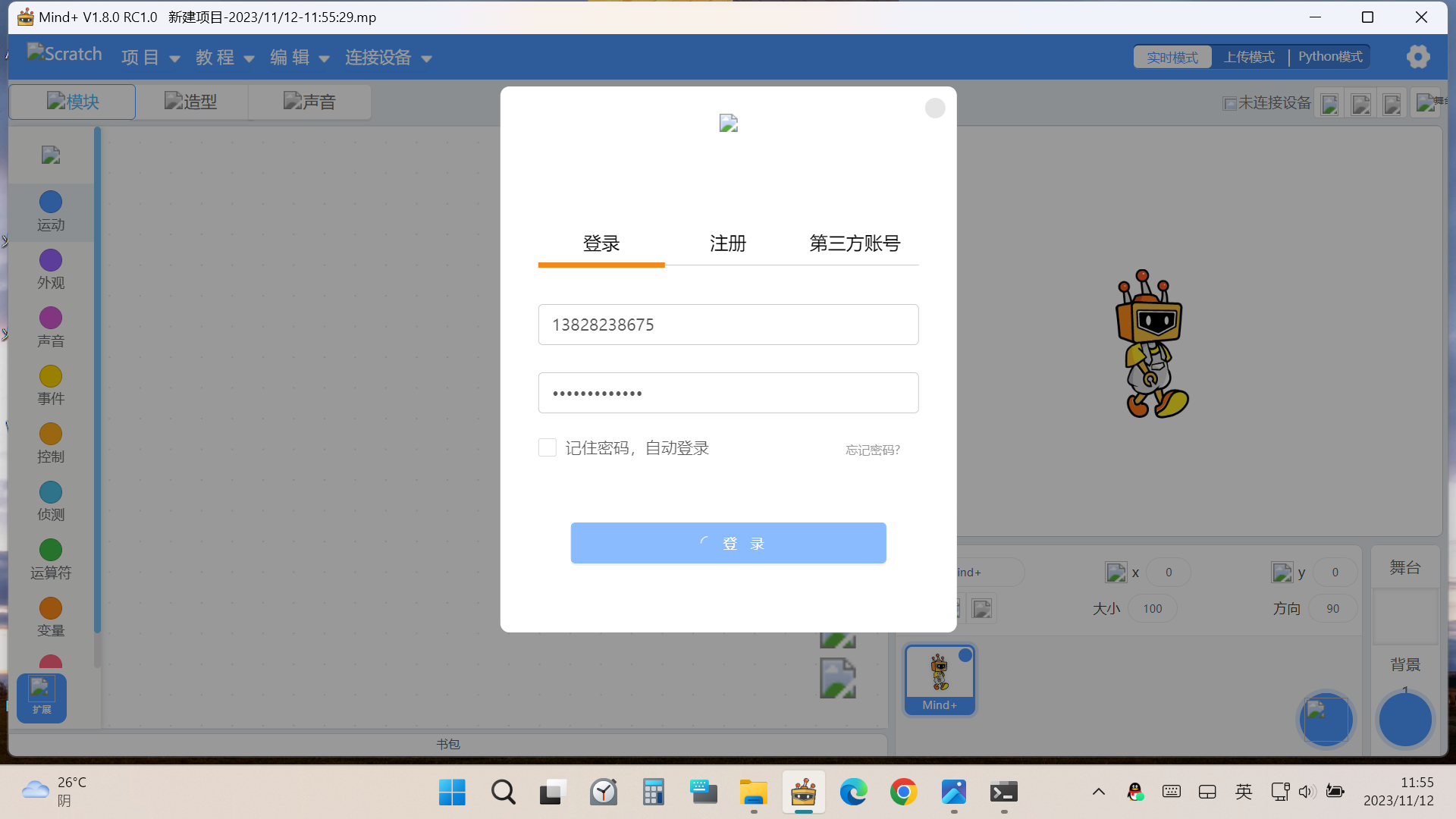
Task: Open the 扩展 extensions panel
Action: pyautogui.click(x=42, y=698)
